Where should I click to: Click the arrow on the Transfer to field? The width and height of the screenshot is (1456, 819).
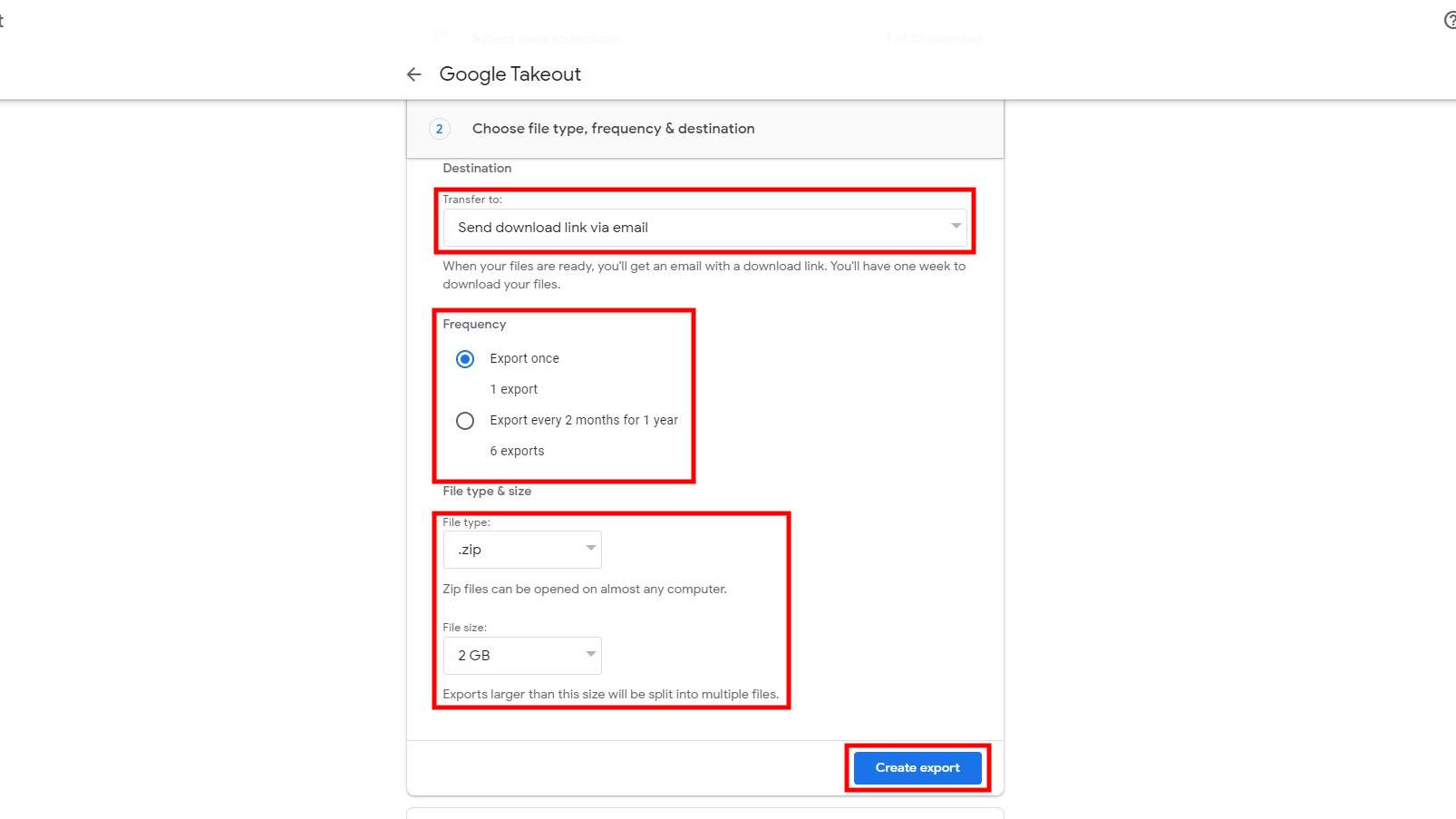tap(956, 226)
